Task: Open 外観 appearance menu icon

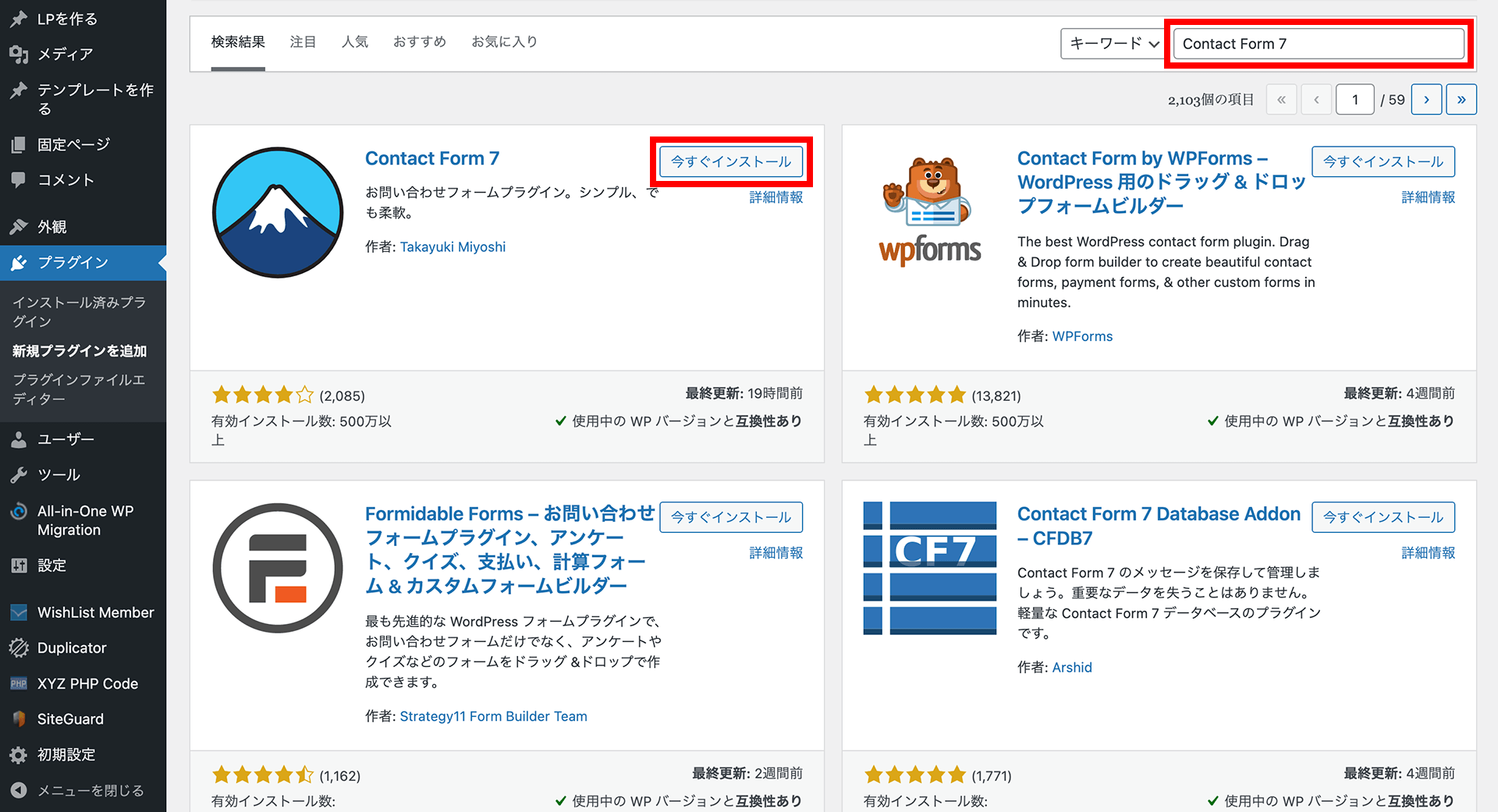Action: pyautogui.click(x=19, y=227)
